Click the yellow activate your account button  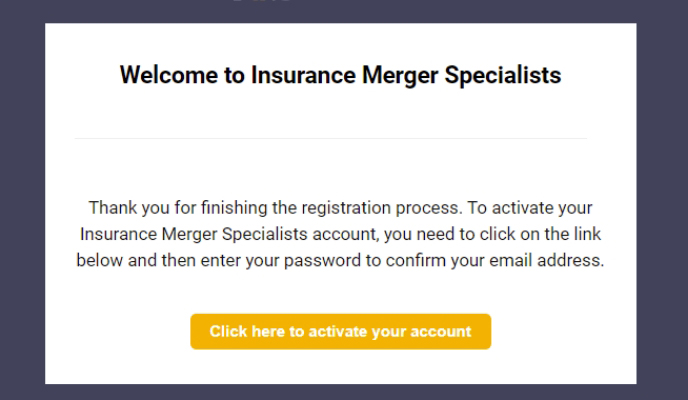[340, 332]
